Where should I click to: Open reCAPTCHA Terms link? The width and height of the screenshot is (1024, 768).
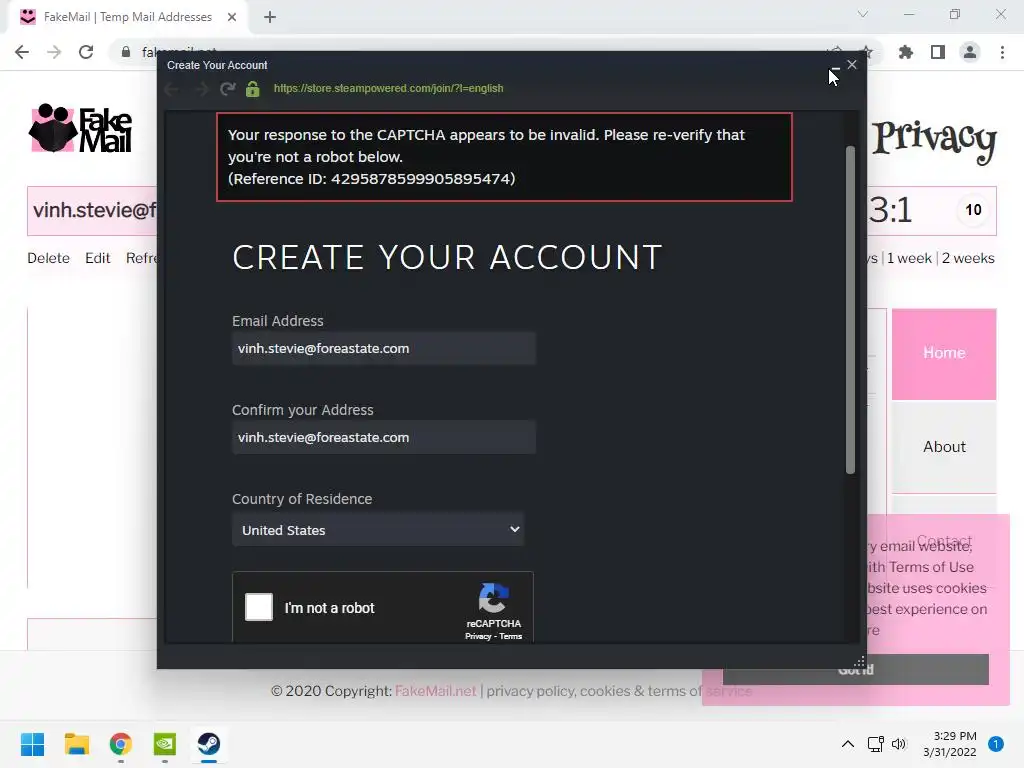511,636
